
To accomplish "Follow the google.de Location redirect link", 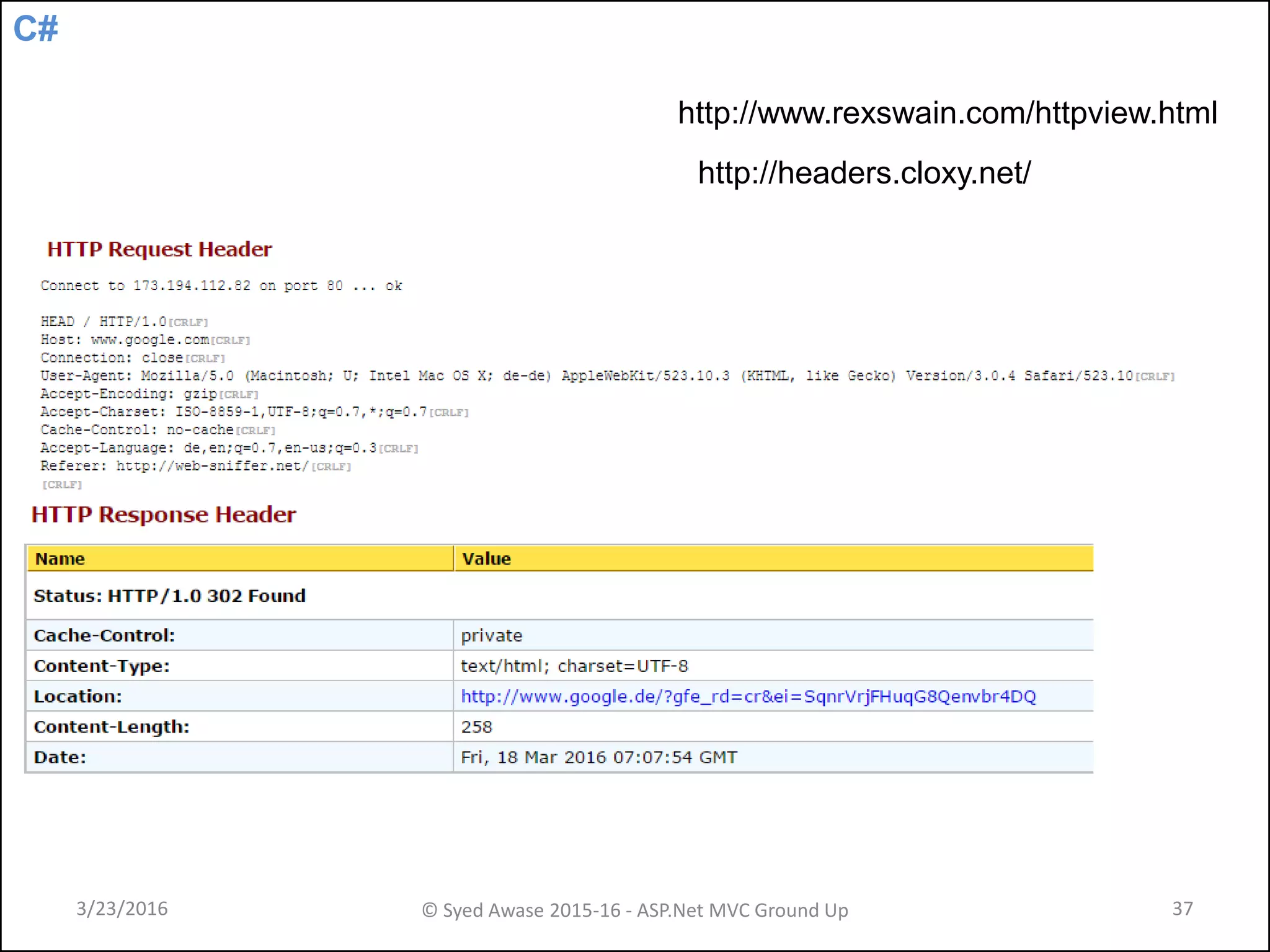I will (x=748, y=697).
